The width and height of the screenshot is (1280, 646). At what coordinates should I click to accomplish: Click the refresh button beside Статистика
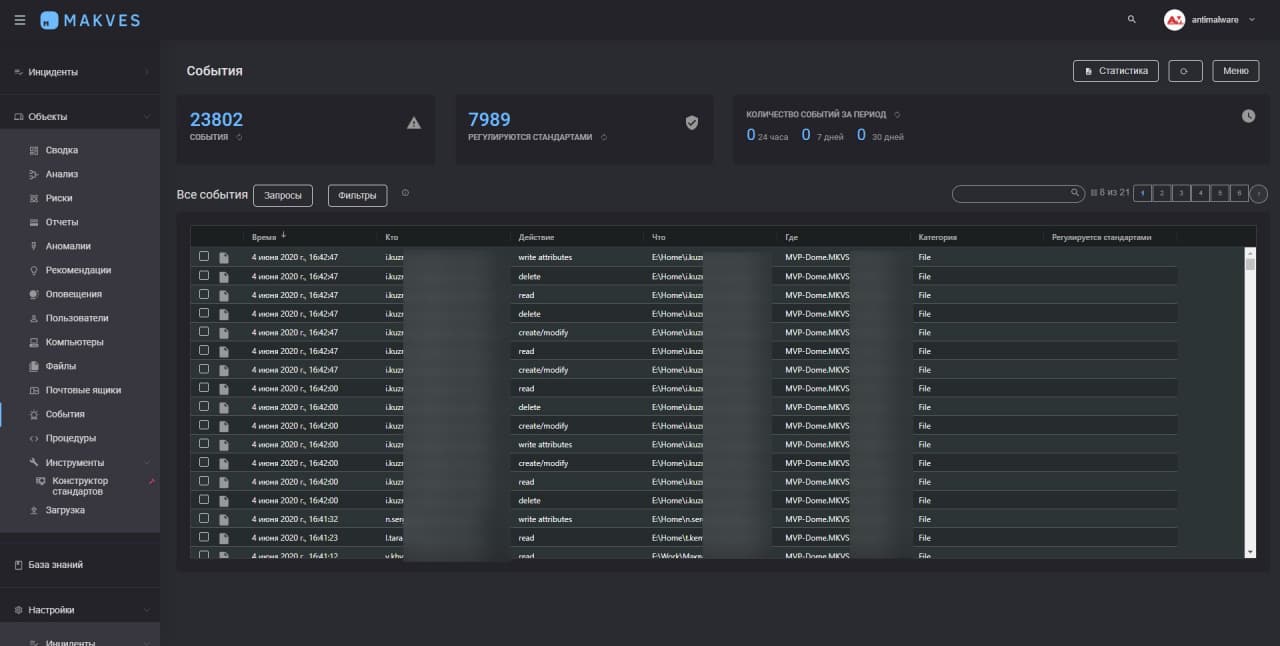[1185, 71]
